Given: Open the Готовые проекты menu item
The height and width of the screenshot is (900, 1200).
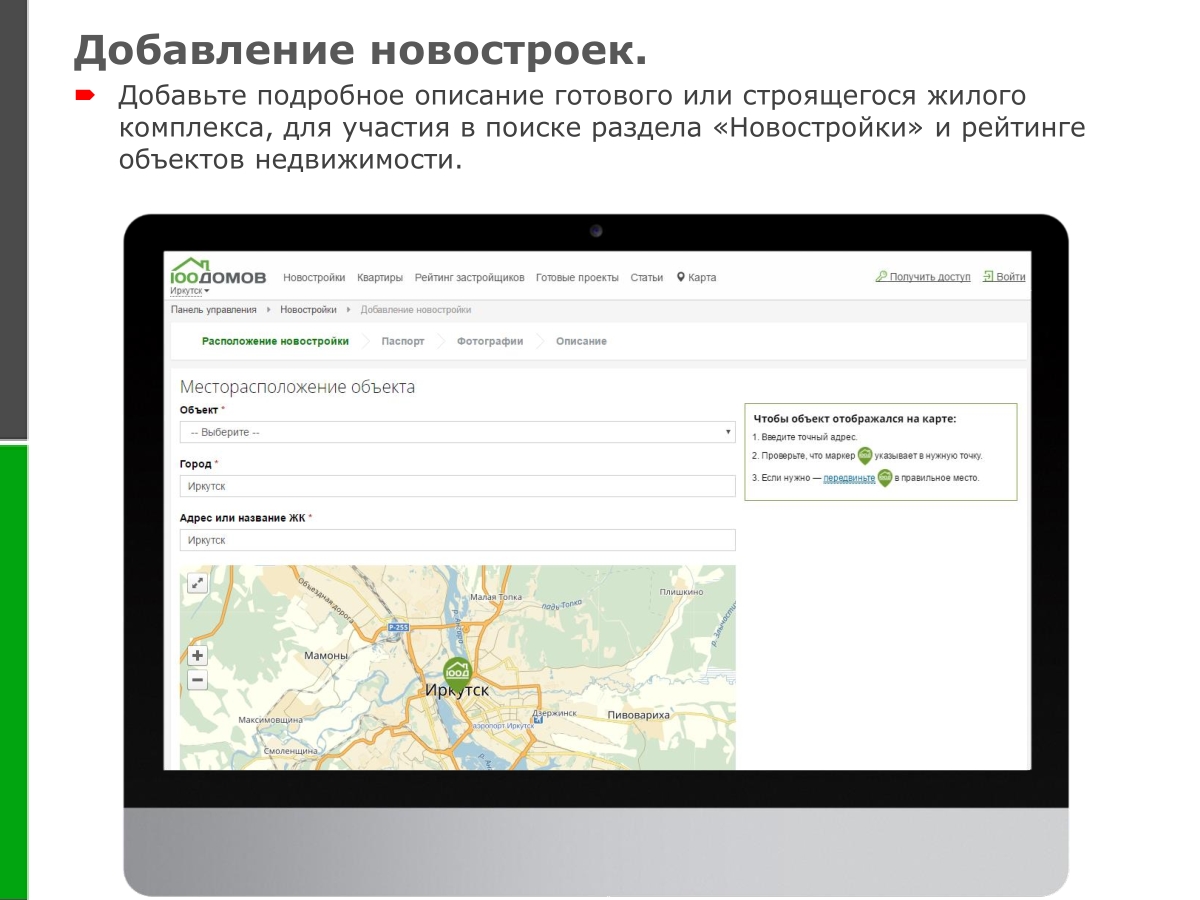Looking at the screenshot, I should coord(577,278).
